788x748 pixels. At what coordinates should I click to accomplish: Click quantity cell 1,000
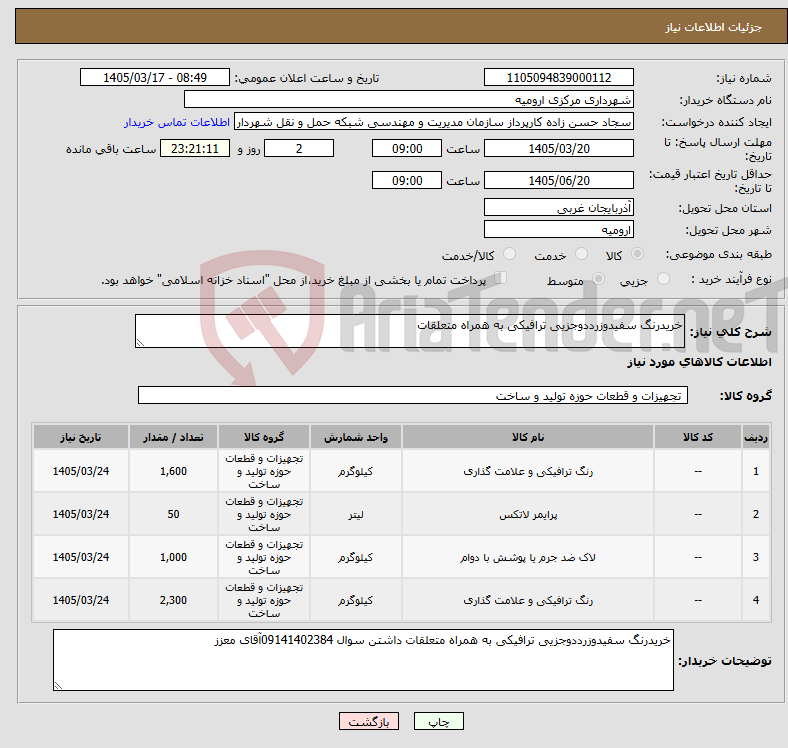[173, 557]
